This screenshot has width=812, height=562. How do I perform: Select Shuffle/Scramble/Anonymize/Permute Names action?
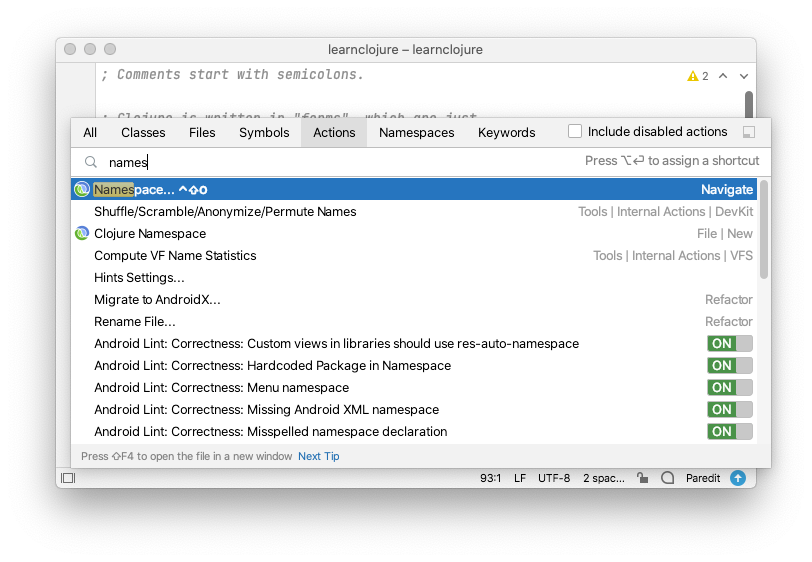pyautogui.click(x=414, y=212)
